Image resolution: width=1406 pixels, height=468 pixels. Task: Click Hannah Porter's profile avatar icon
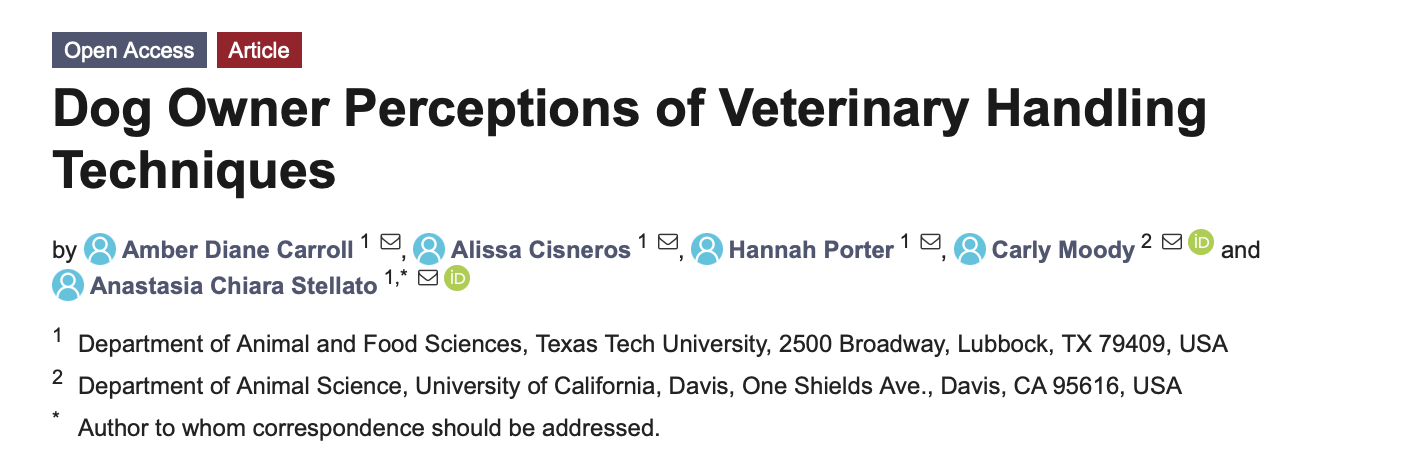tap(707, 249)
